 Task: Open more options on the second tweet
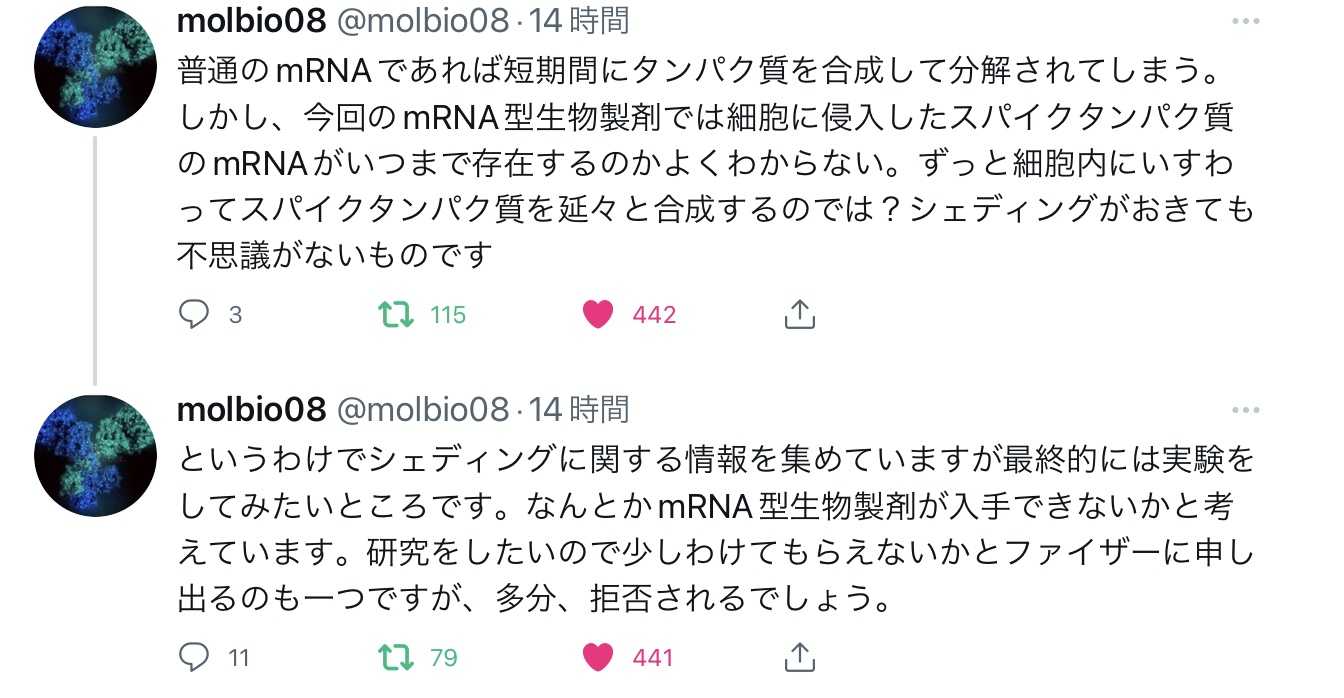tap(1246, 410)
